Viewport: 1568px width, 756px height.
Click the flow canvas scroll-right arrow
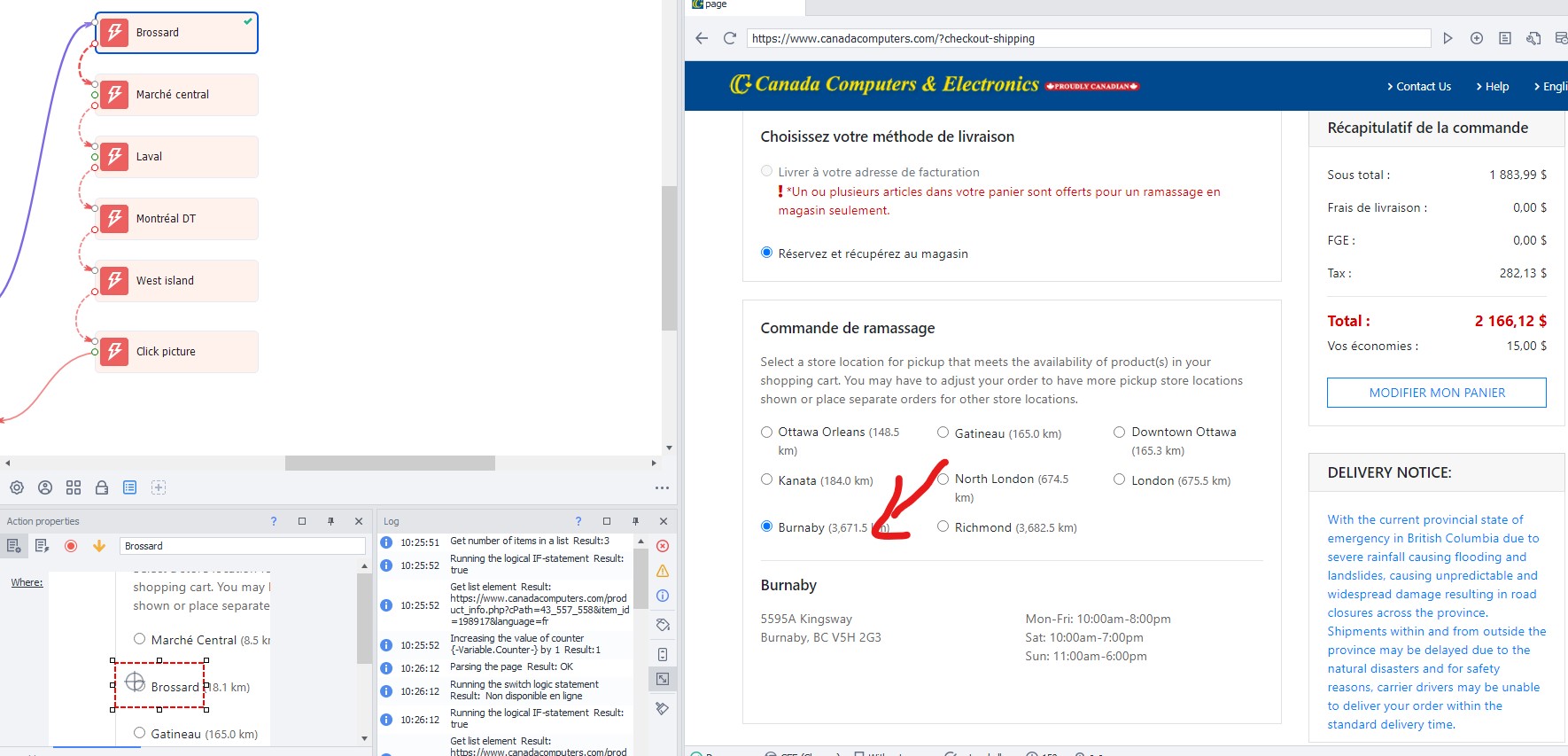[x=654, y=463]
